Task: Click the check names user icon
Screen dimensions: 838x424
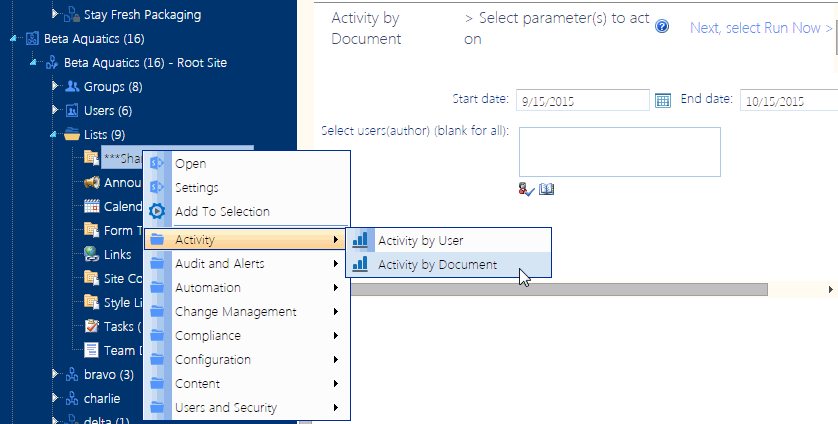Action: pos(526,189)
